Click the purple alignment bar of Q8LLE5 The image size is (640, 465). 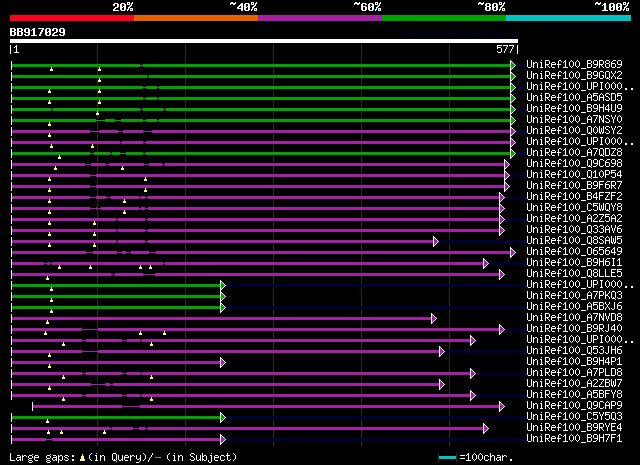(256, 275)
